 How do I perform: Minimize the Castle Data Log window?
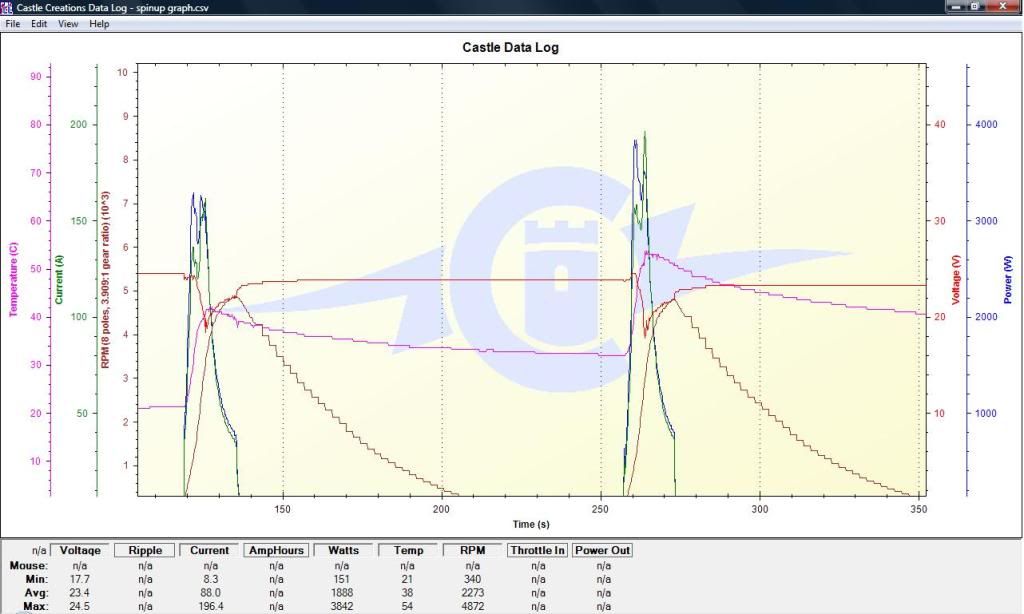[x=956, y=6]
